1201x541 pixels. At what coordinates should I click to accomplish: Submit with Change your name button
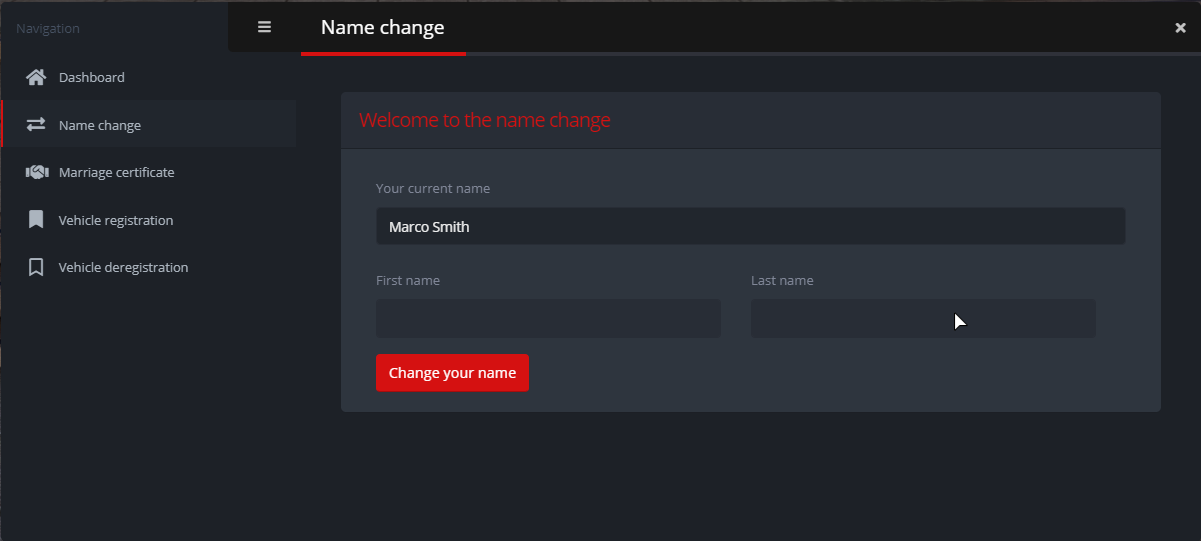(452, 373)
